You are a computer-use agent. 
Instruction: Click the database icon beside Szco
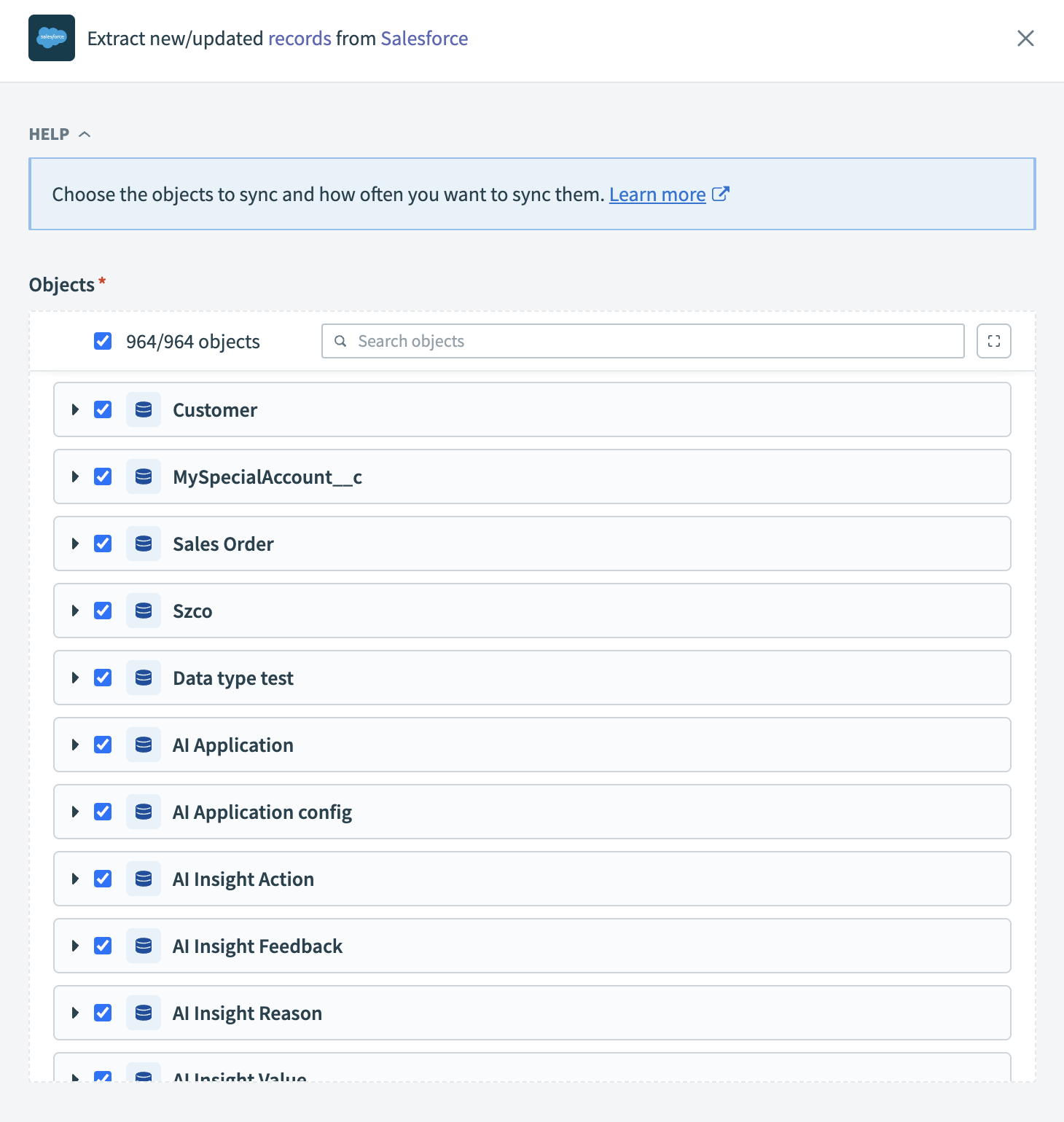click(144, 611)
